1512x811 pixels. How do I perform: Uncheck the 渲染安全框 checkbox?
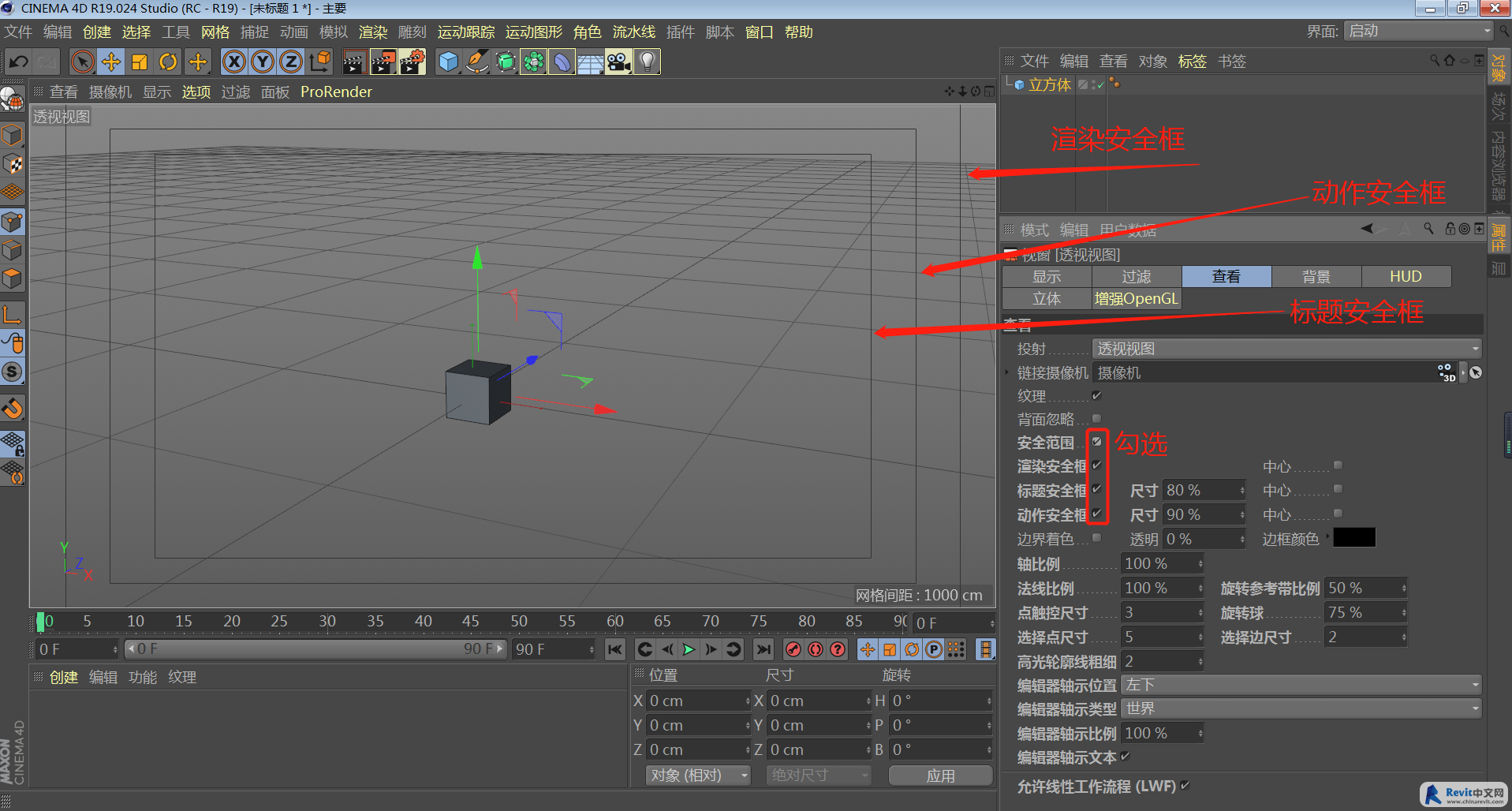1096,465
